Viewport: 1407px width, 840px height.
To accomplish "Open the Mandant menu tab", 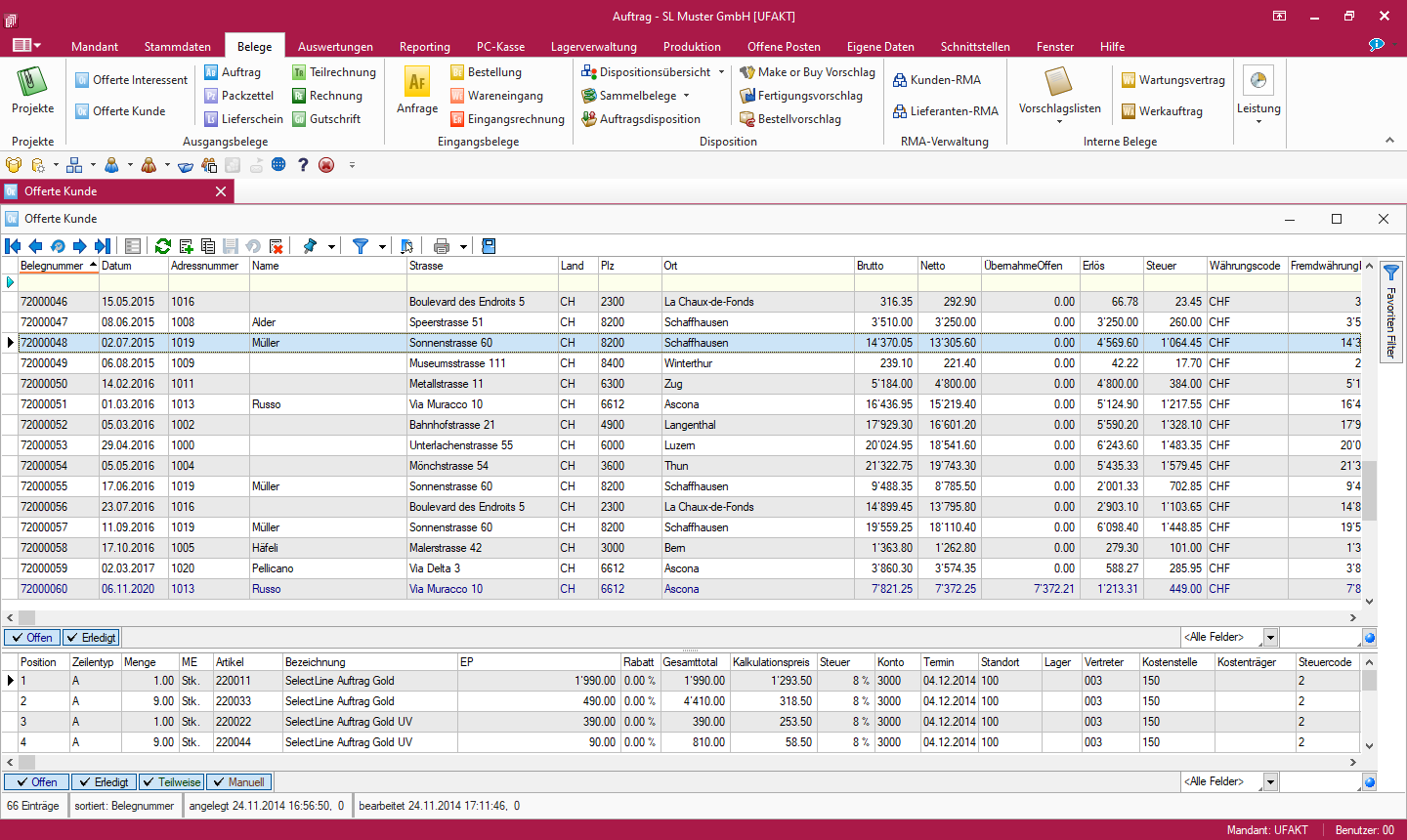I will 95,47.
